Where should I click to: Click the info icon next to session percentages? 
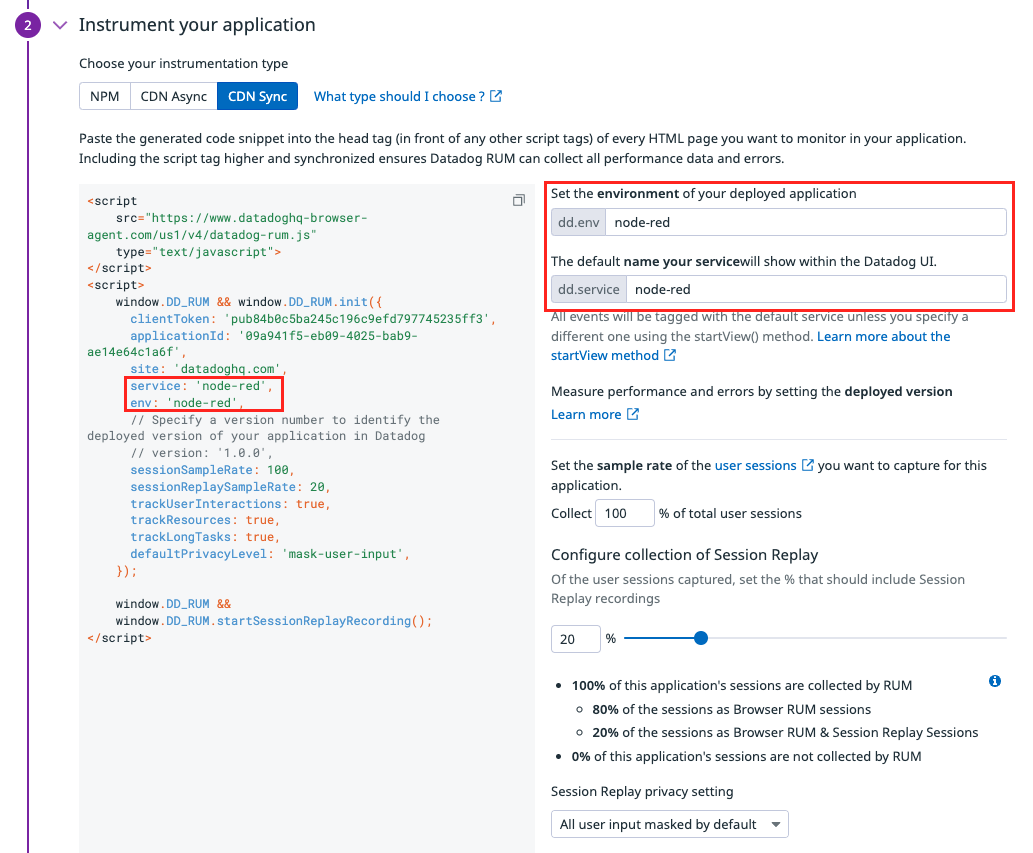tap(995, 681)
